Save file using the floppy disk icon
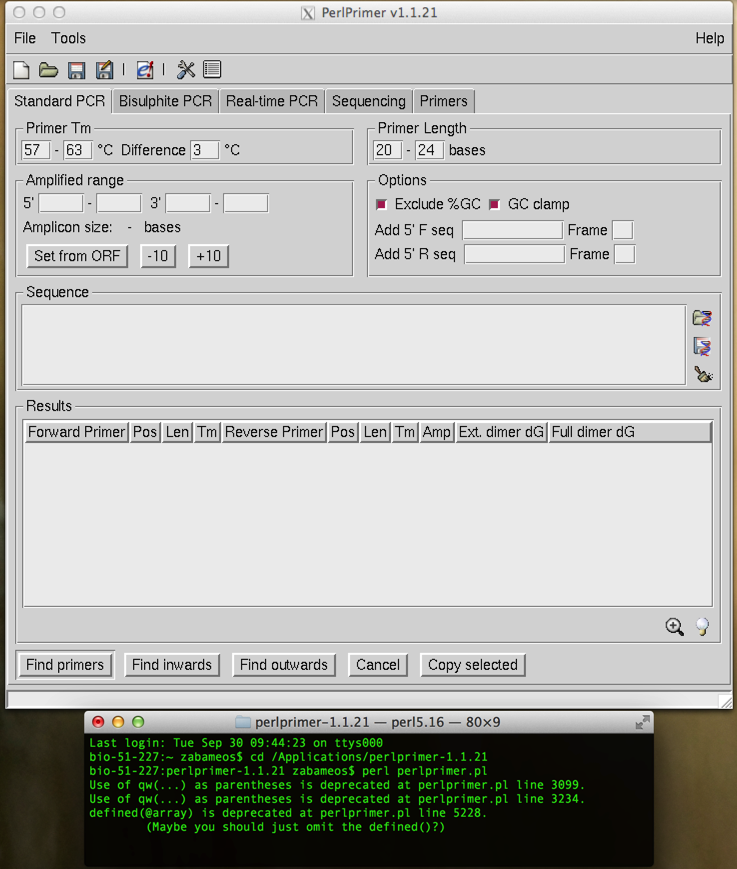The height and width of the screenshot is (869, 737). 76,70
